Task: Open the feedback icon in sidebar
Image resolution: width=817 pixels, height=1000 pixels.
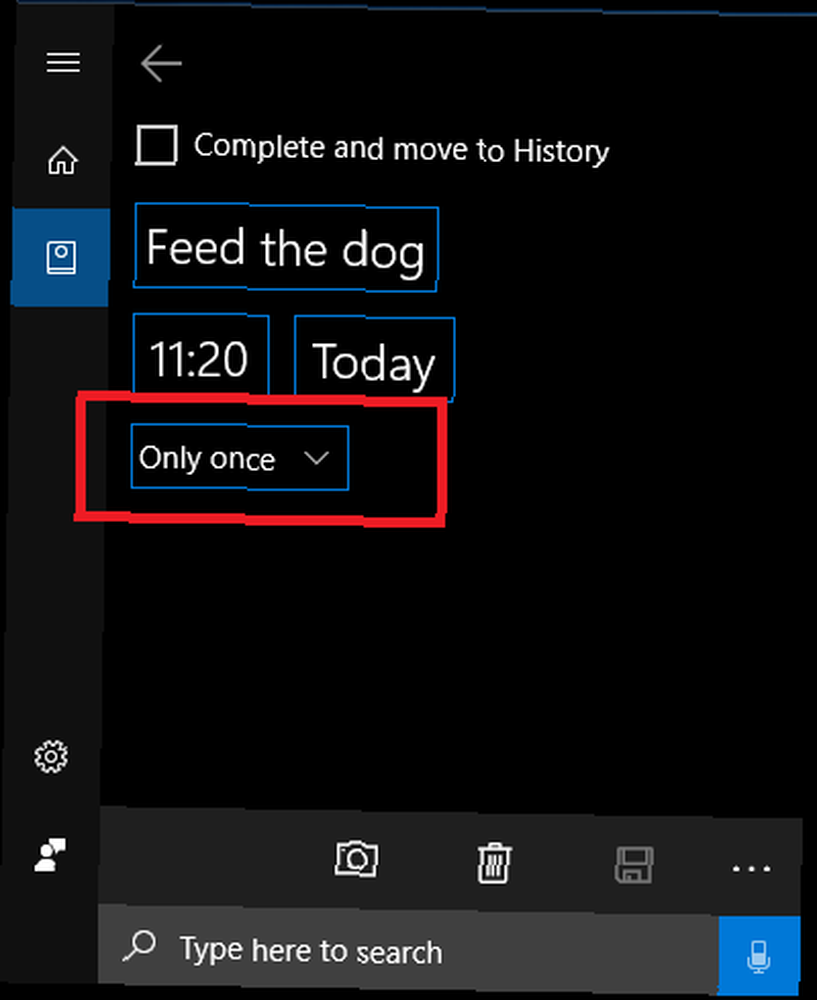Action: click(x=50, y=855)
